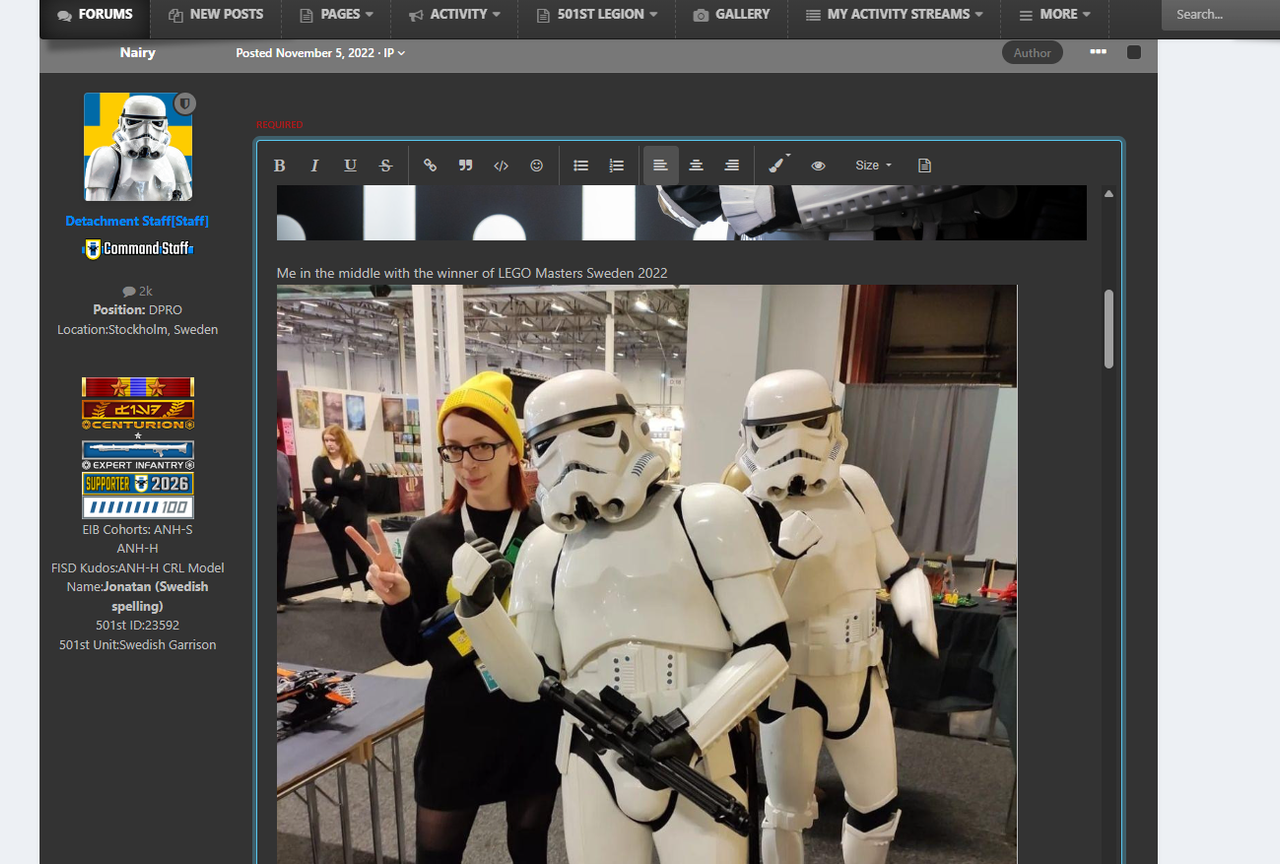Align text to the right

coord(732,165)
